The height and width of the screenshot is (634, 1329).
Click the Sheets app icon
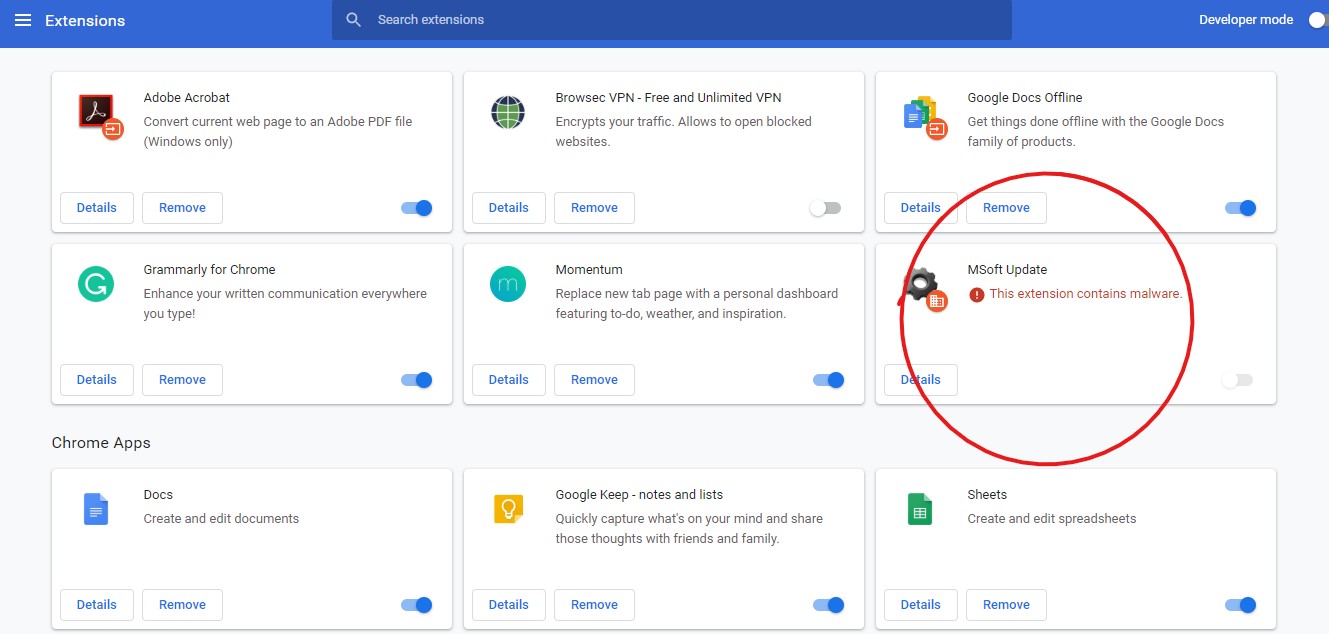(920, 510)
